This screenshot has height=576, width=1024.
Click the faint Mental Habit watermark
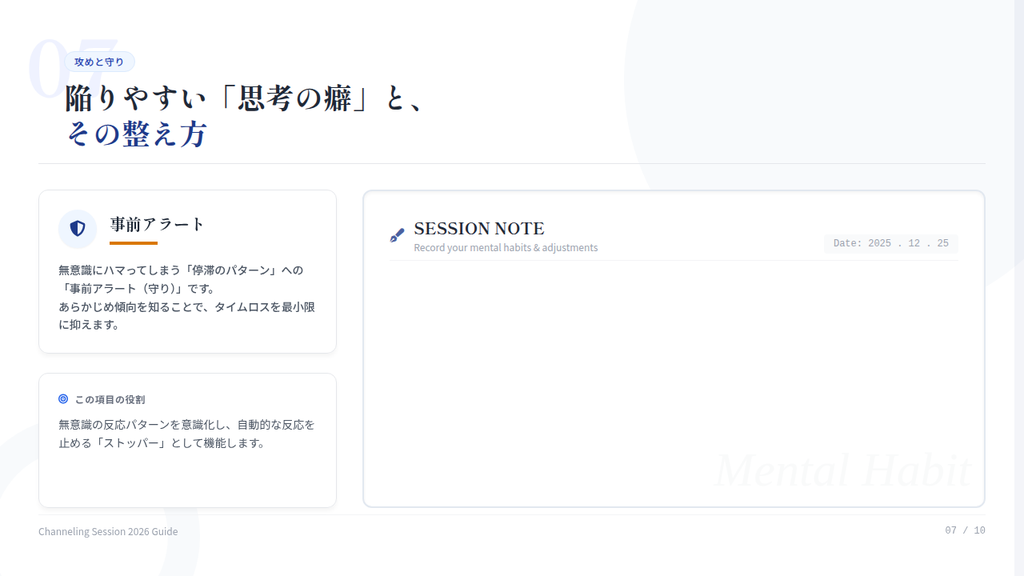(842, 471)
